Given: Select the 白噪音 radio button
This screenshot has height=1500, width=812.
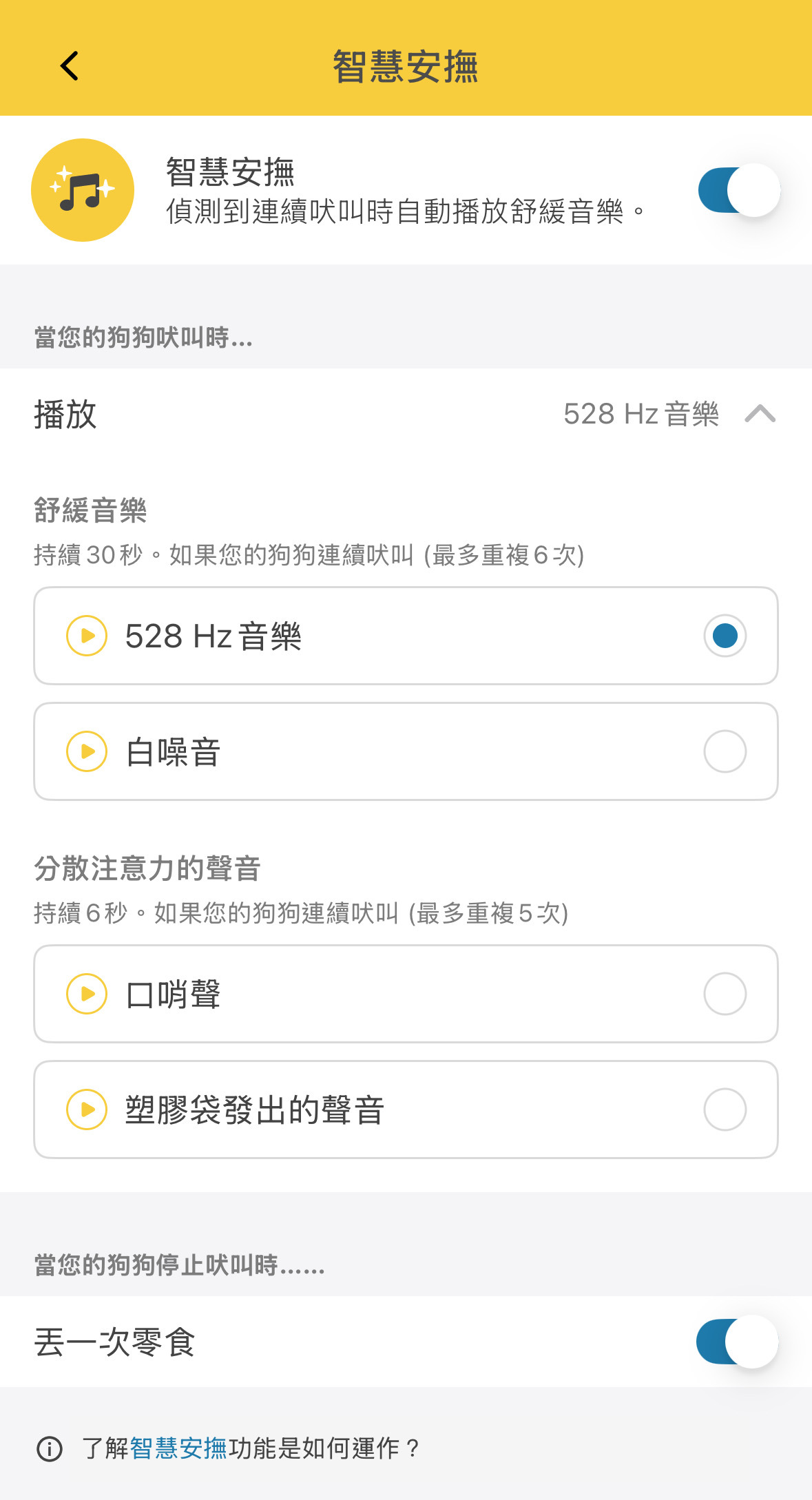Looking at the screenshot, I should 725,751.
